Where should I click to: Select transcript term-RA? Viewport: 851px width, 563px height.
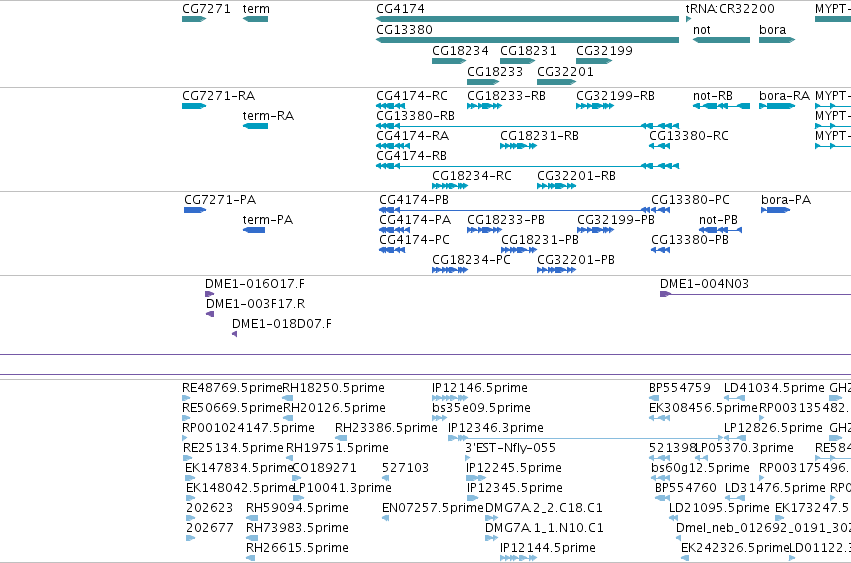point(268,116)
